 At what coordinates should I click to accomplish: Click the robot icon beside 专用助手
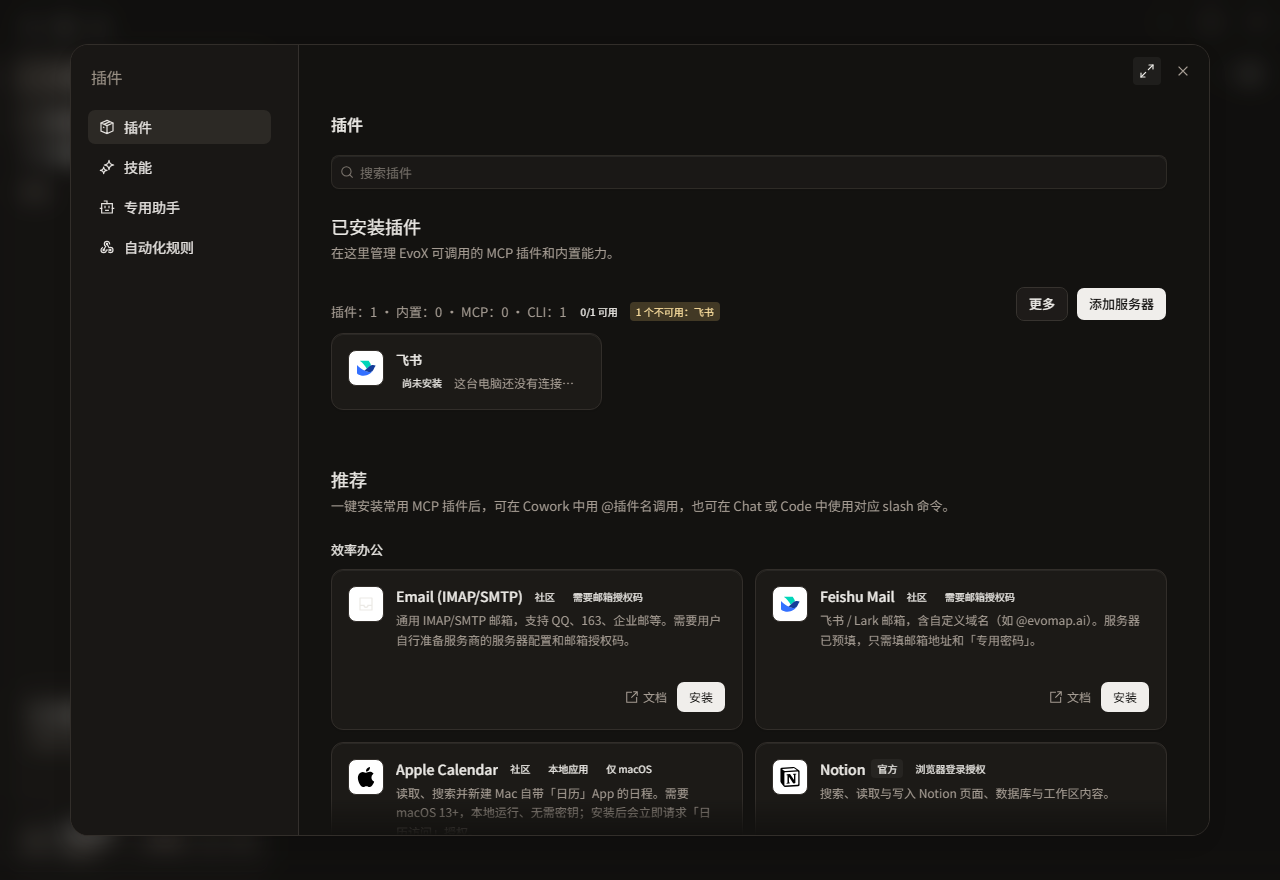(107, 207)
